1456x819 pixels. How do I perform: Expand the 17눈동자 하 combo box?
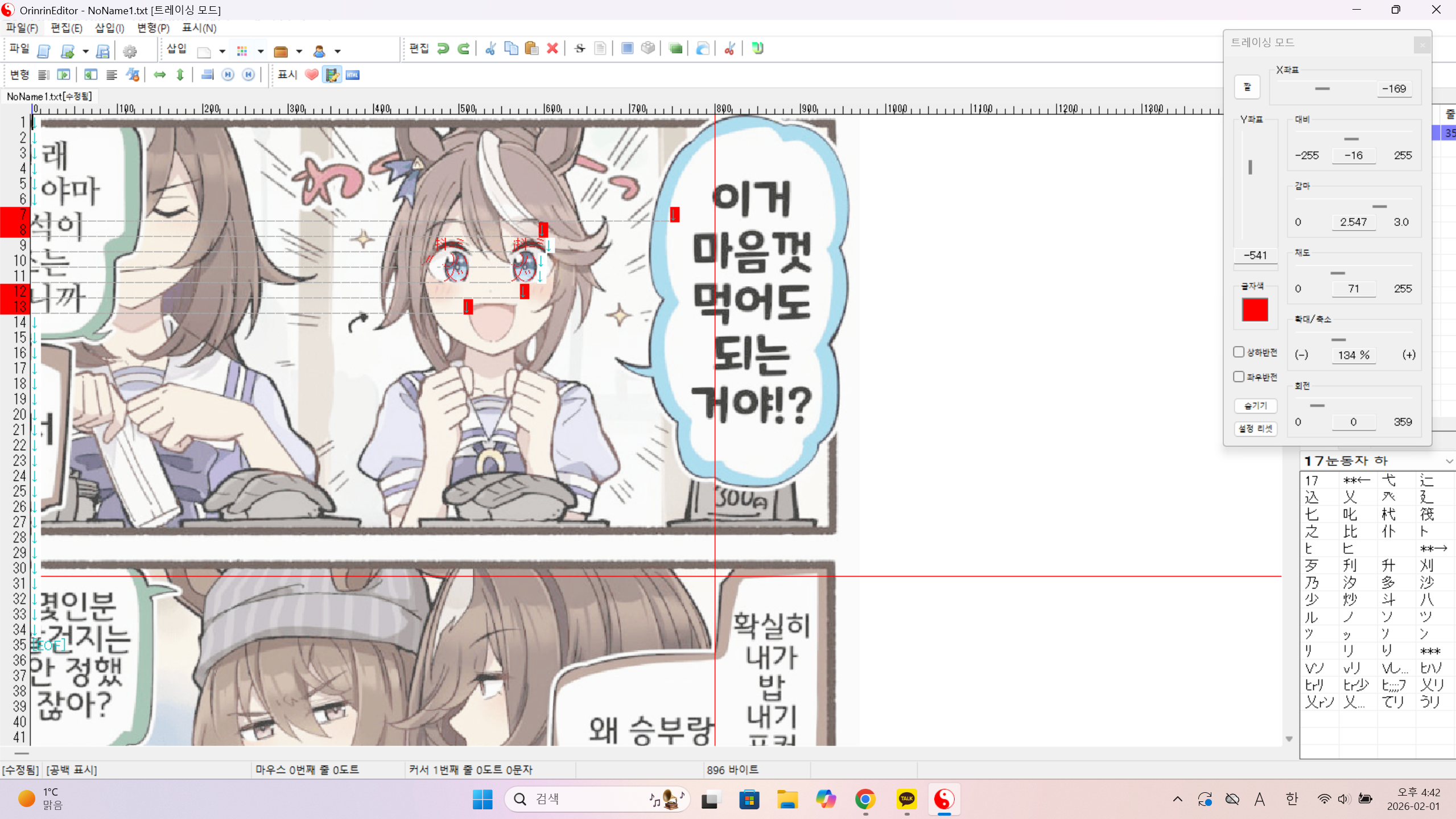point(1449,461)
